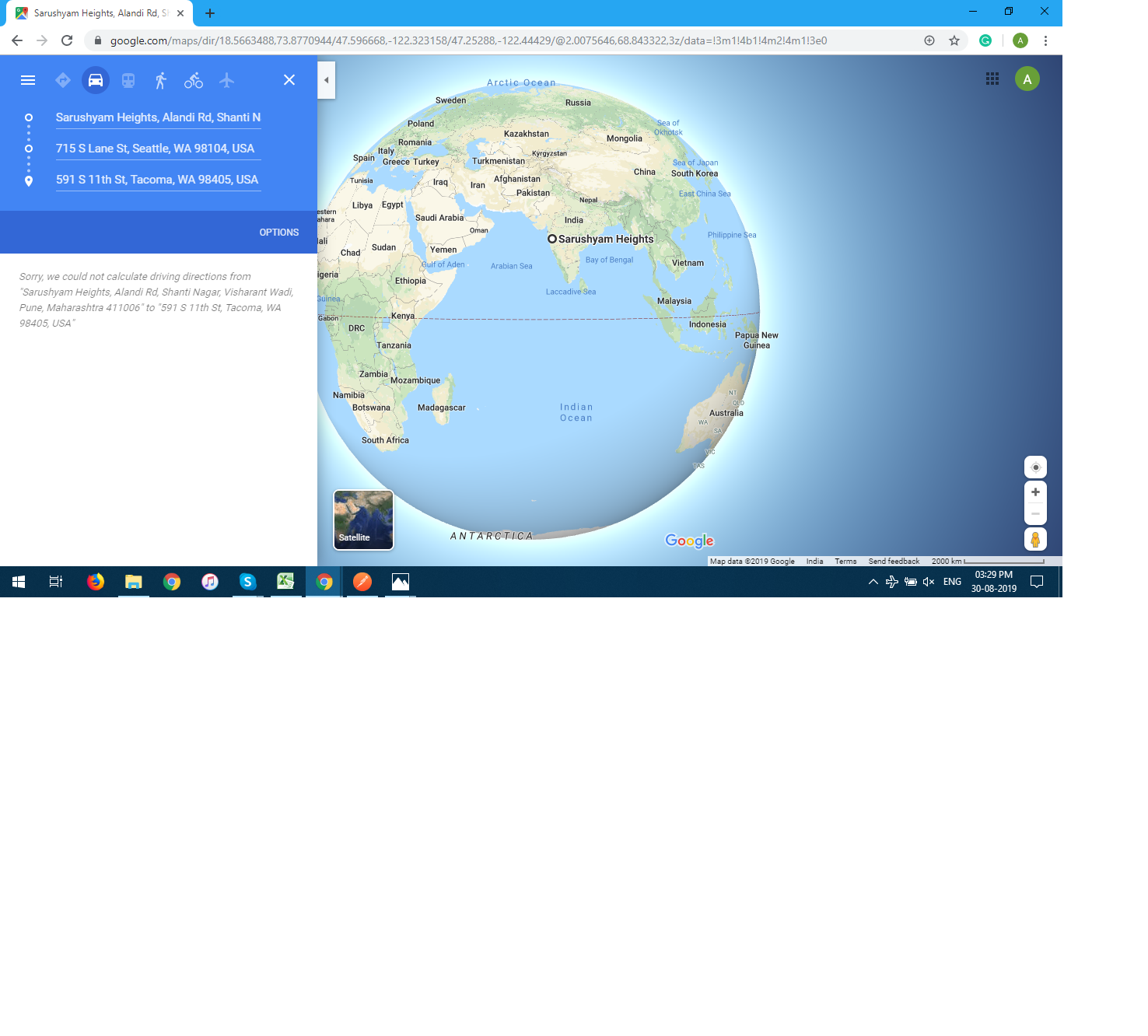Reload the page
The height and width of the screenshot is (1036, 1148).
point(67,40)
